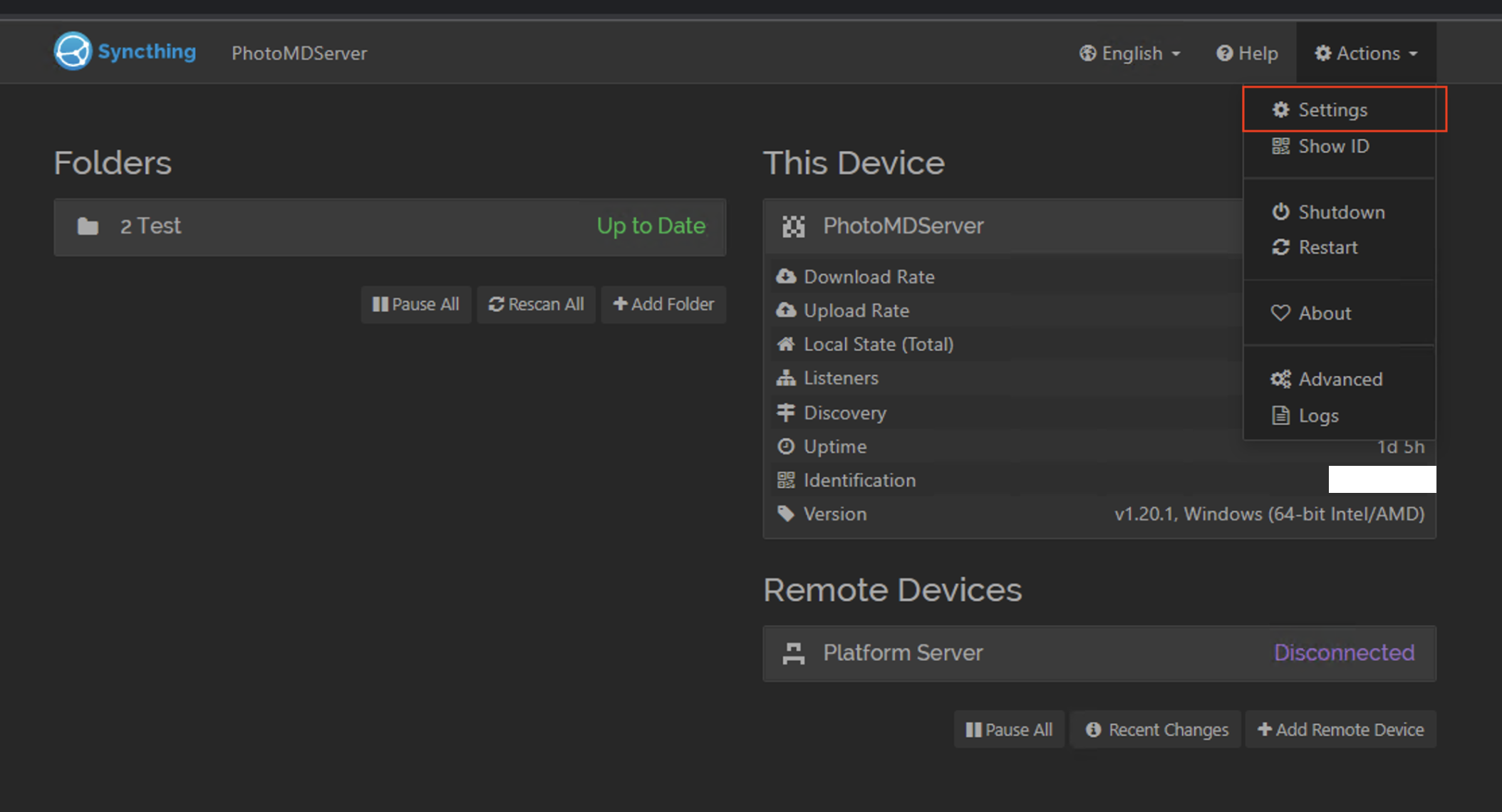Click the gear icon beside Actions
This screenshot has width=1502, height=812.
[1323, 53]
